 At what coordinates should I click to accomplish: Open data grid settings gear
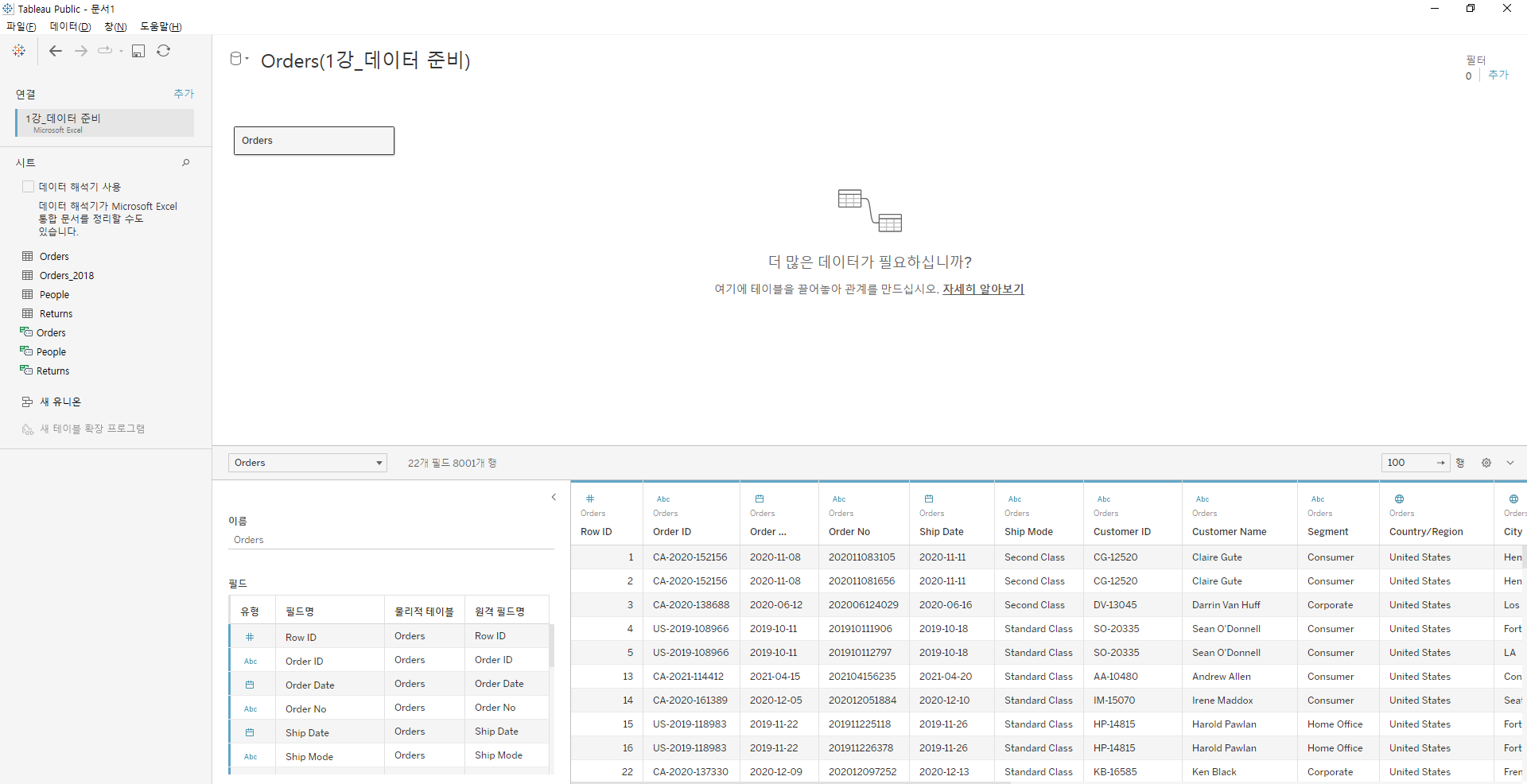(x=1486, y=463)
